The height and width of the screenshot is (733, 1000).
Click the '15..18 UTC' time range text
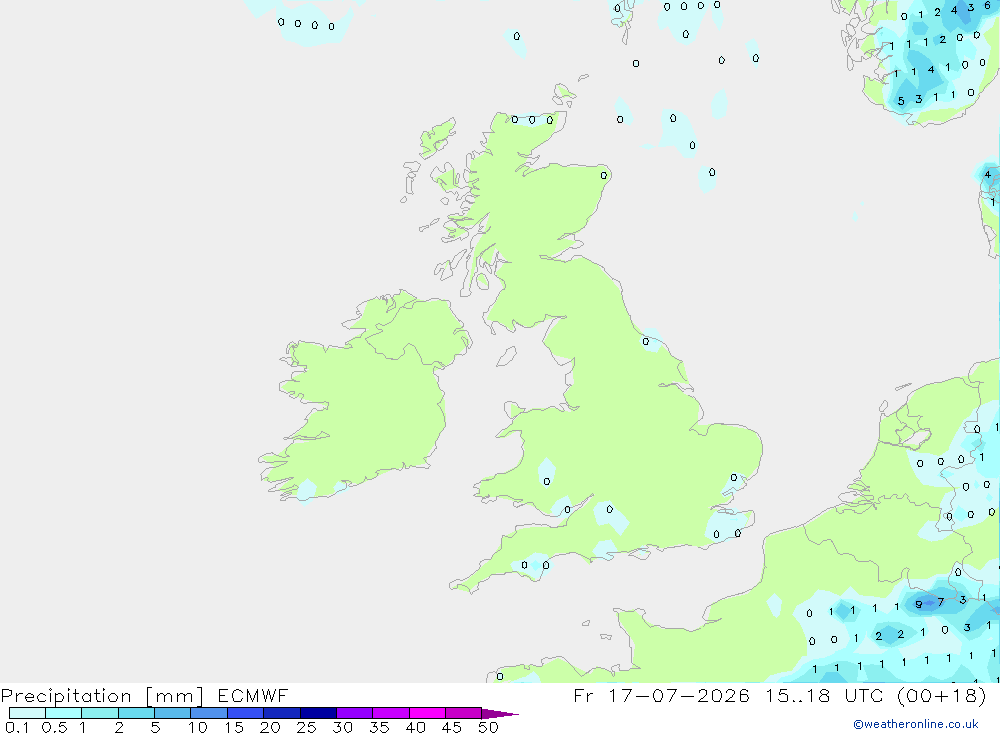pos(825,695)
